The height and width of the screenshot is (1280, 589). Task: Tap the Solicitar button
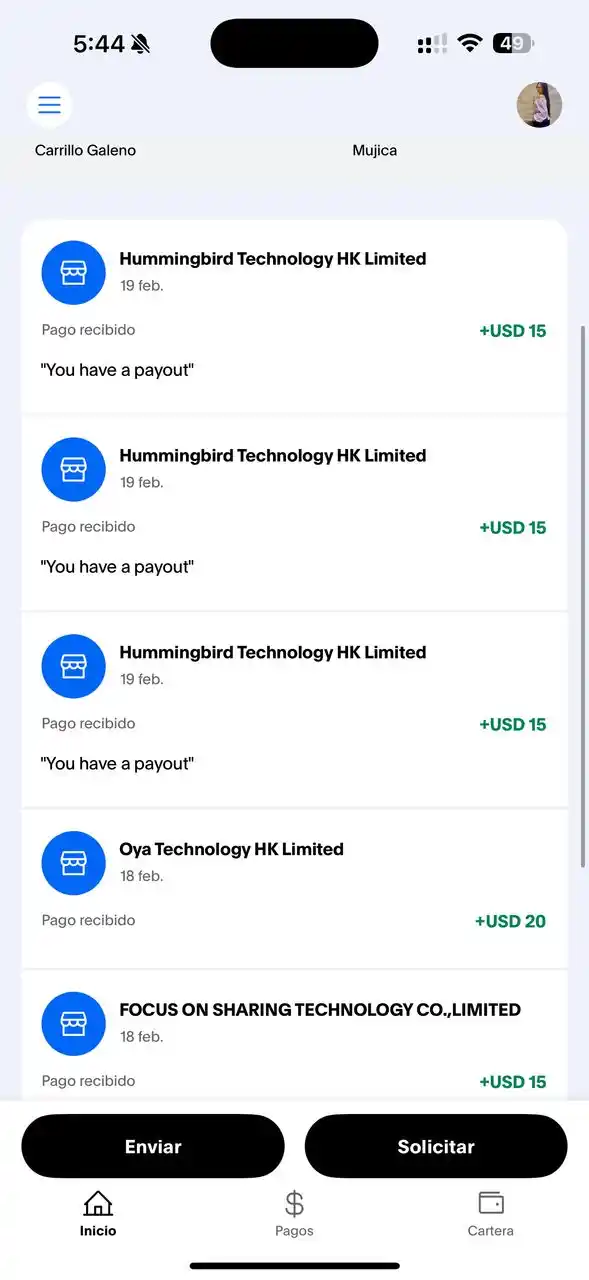[436, 1147]
